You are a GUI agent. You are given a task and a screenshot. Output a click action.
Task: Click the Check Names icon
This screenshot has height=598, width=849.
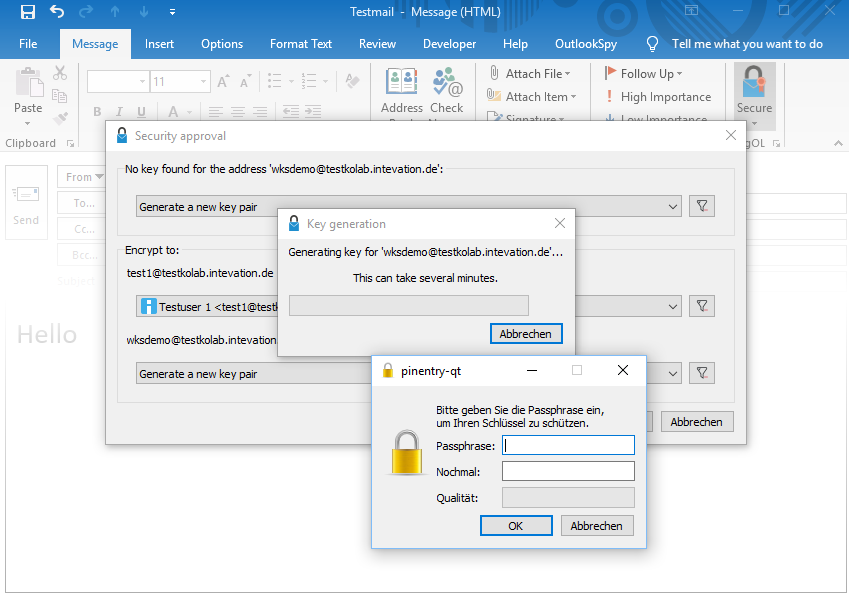coord(447,84)
